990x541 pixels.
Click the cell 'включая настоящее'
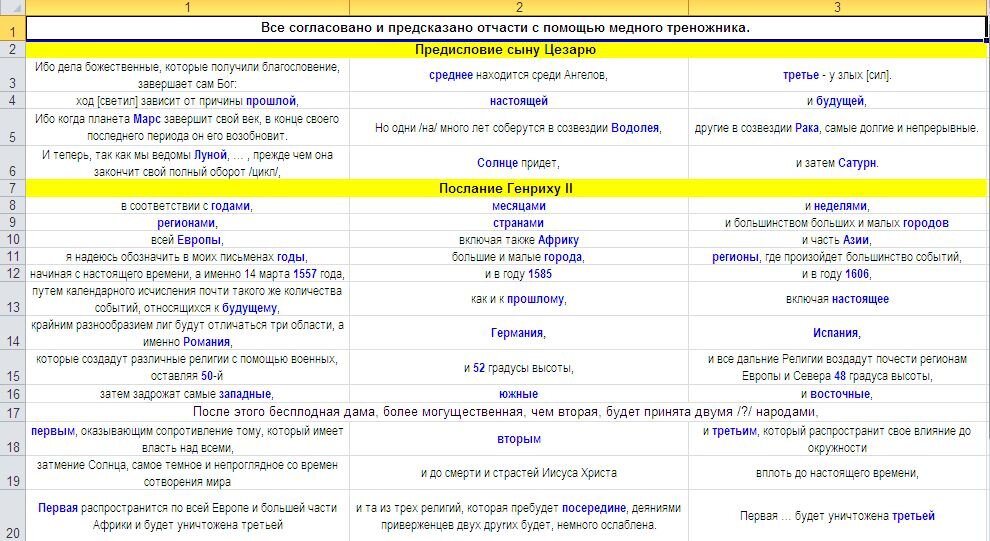click(x=837, y=299)
